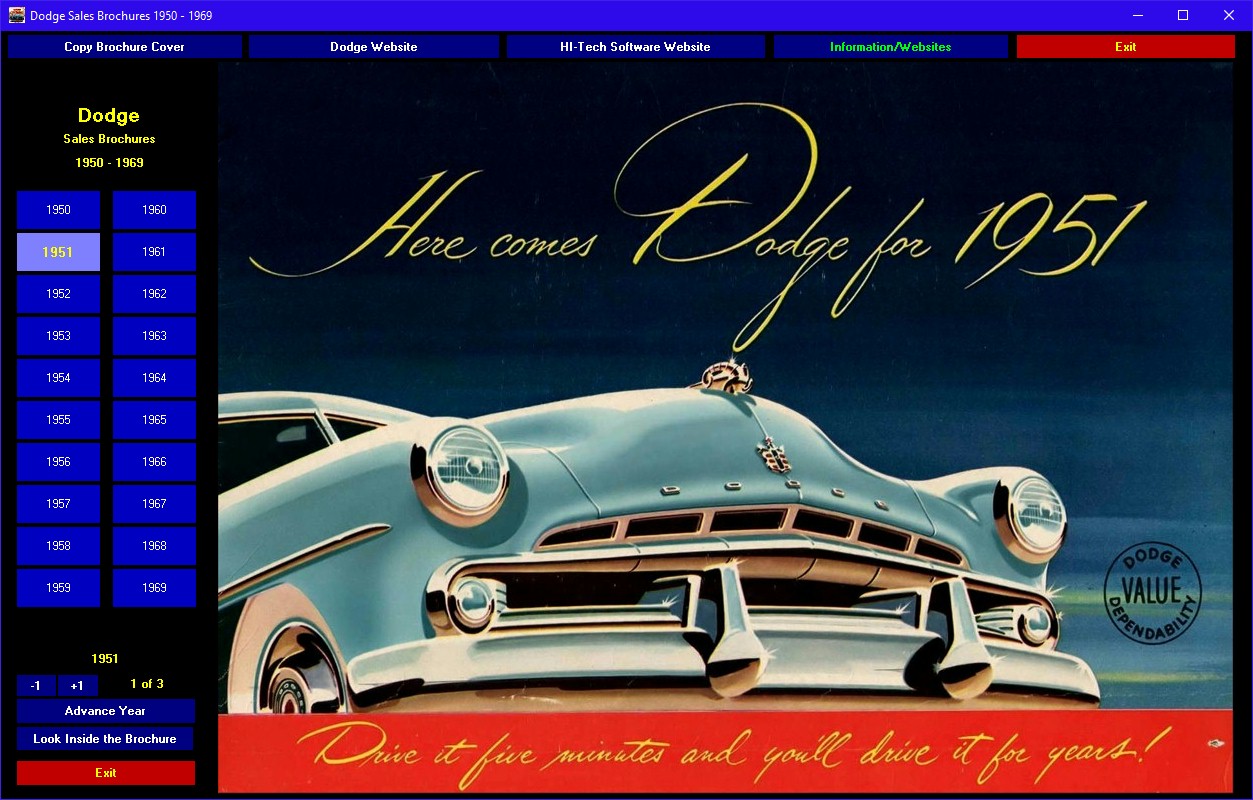Choose the 1955 year button
1253x800 pixels.
coord(58,420)
